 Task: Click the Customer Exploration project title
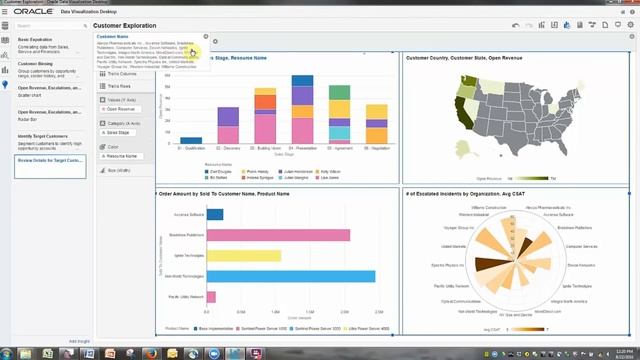click(124, 25)
